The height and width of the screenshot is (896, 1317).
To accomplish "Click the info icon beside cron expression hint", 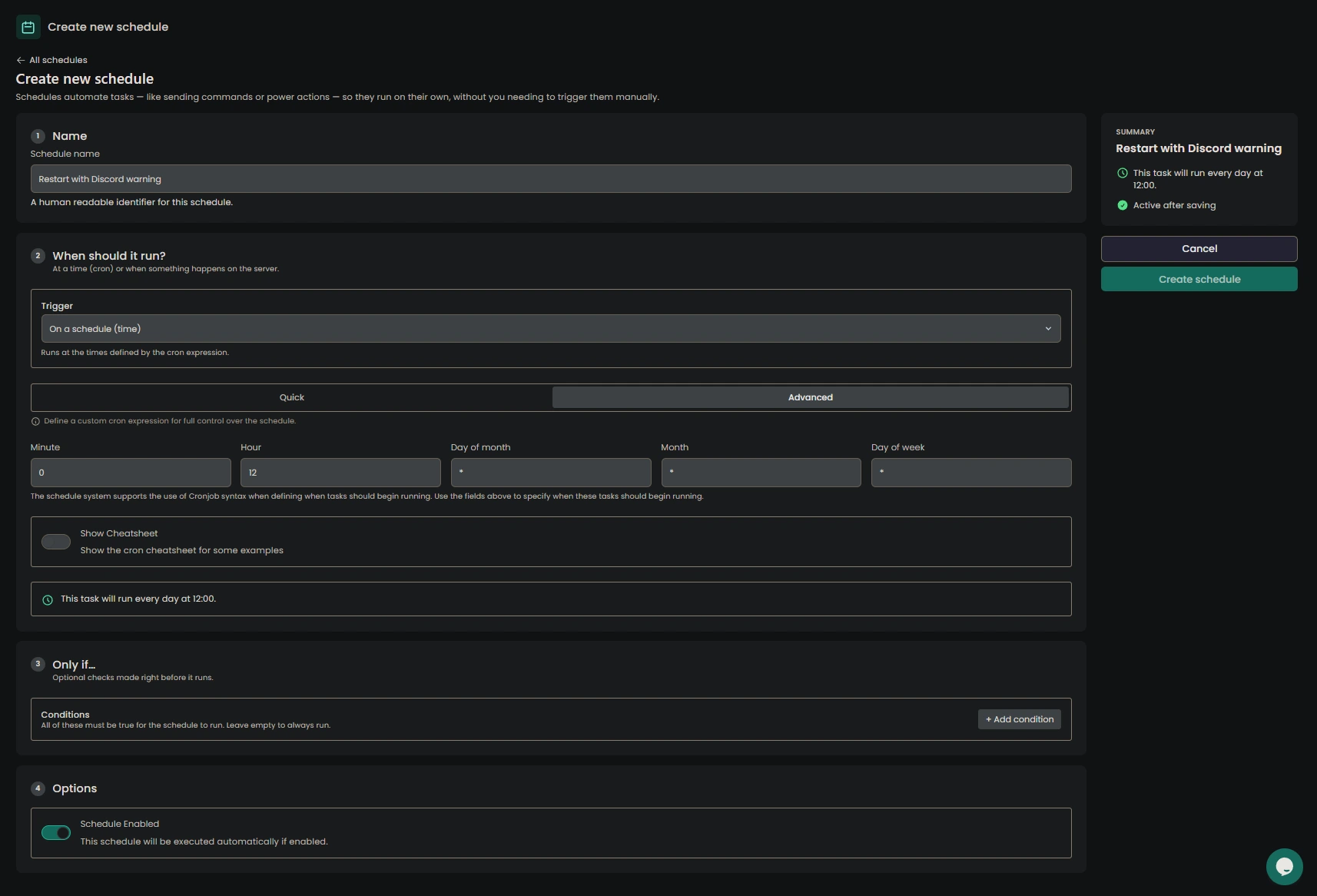I will (35, 421).
